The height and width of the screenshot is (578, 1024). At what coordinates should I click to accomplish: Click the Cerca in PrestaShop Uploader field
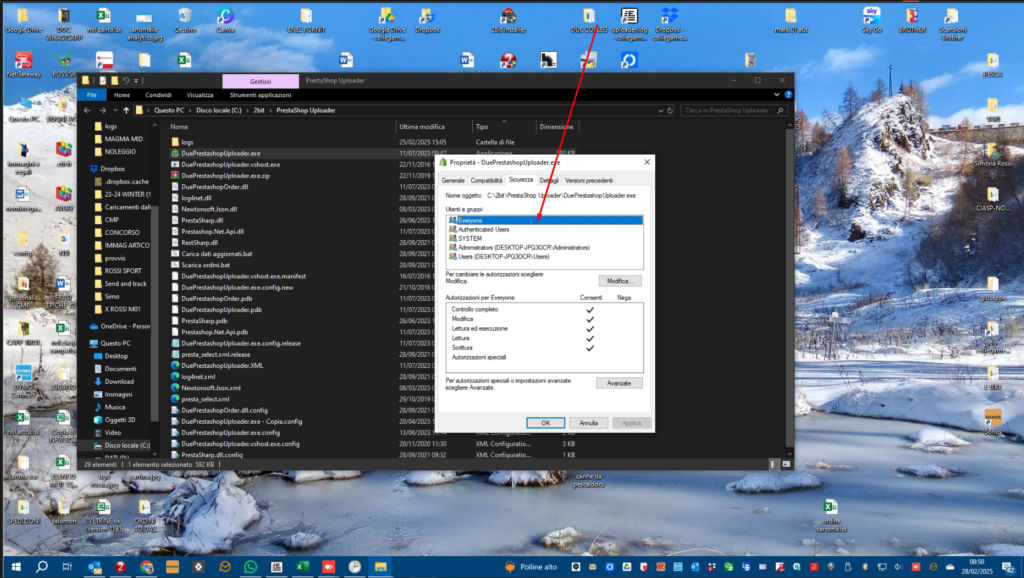pyautogui.click(x=729, y=110)
